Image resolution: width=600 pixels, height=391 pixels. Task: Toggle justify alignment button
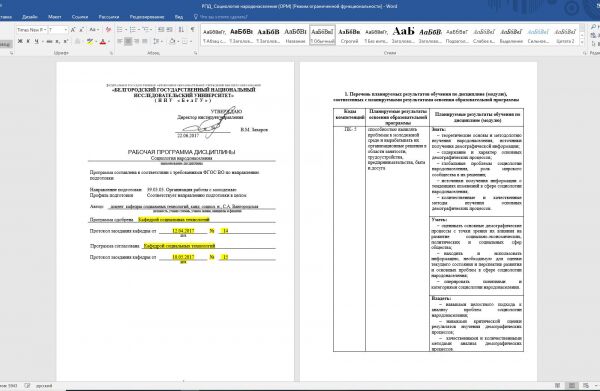pos(145,41)
